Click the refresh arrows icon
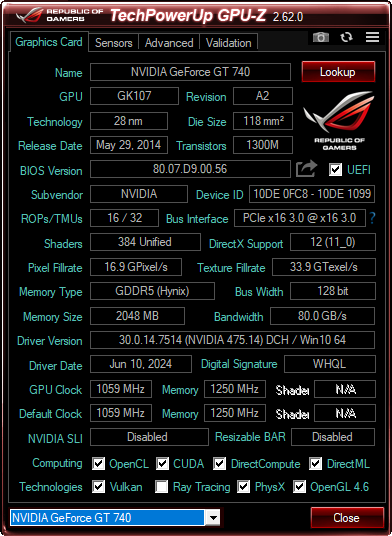 click(346, 37)
